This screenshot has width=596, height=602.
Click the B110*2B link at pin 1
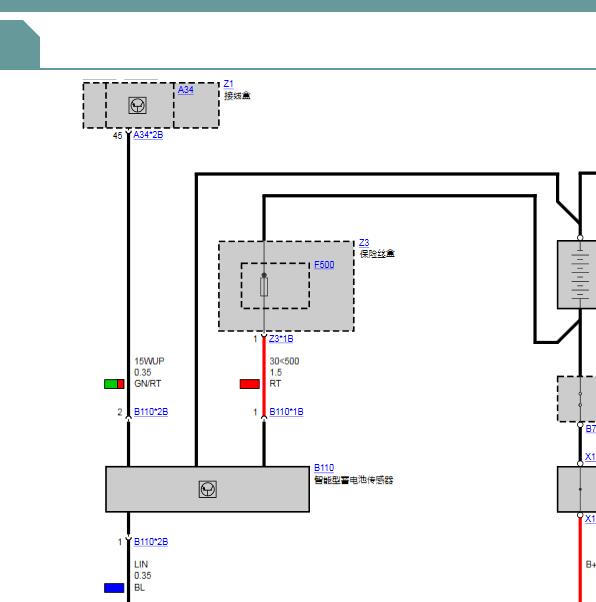[x=151, y=542]
